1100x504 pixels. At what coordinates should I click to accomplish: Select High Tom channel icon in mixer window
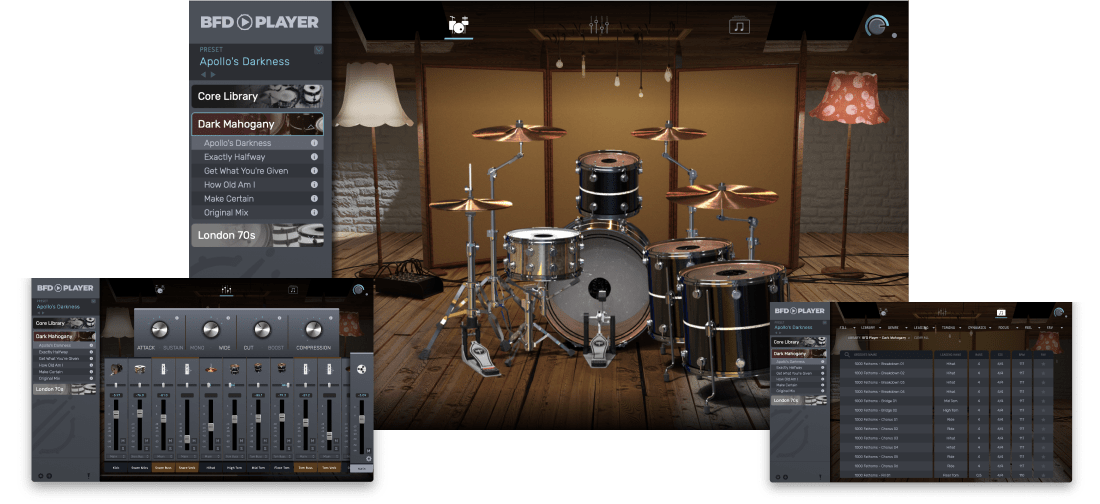point(234,369)
